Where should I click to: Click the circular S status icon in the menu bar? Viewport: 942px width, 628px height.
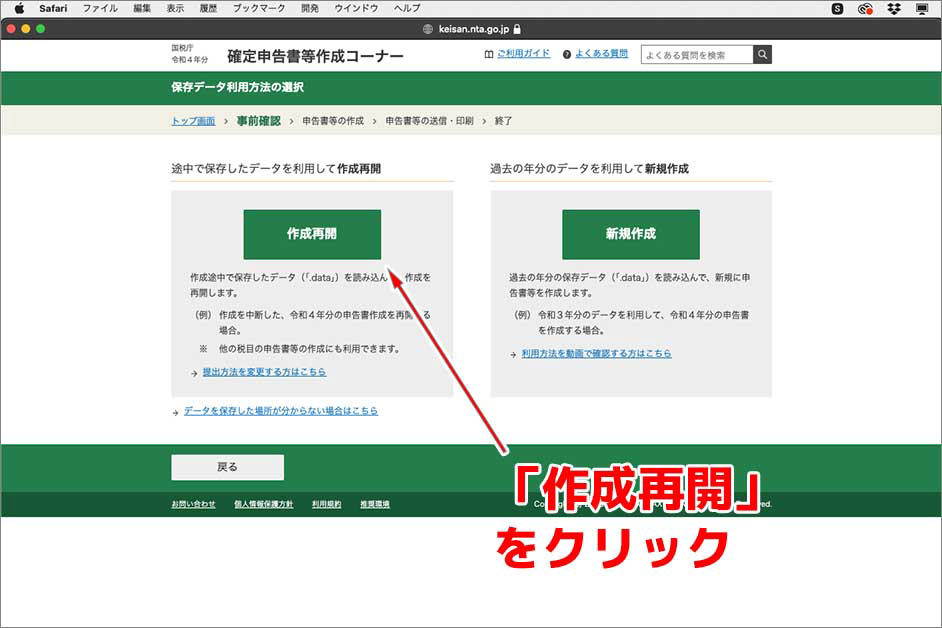click(x=840, y=9)
